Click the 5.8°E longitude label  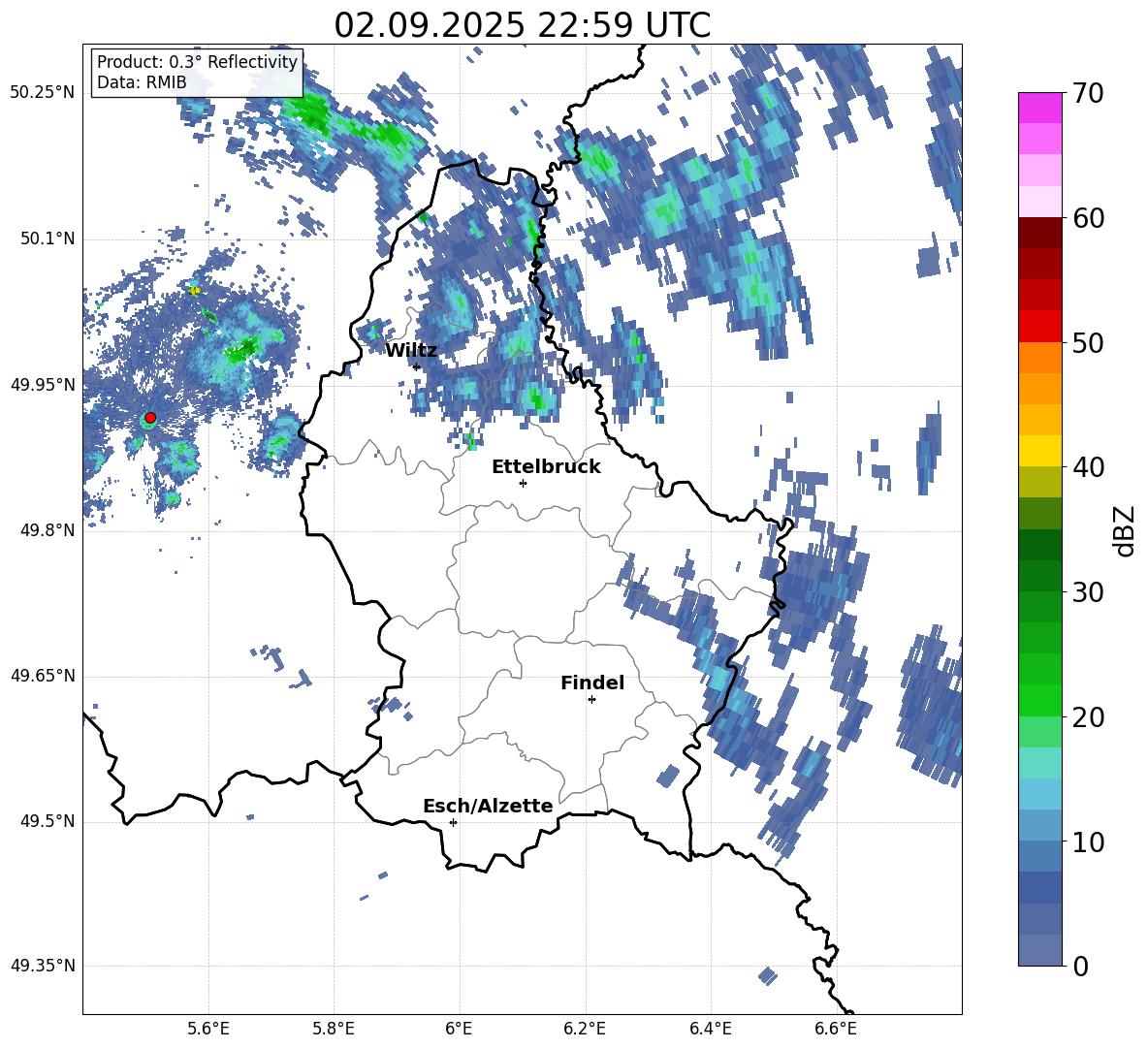(x=334, y=1029)
